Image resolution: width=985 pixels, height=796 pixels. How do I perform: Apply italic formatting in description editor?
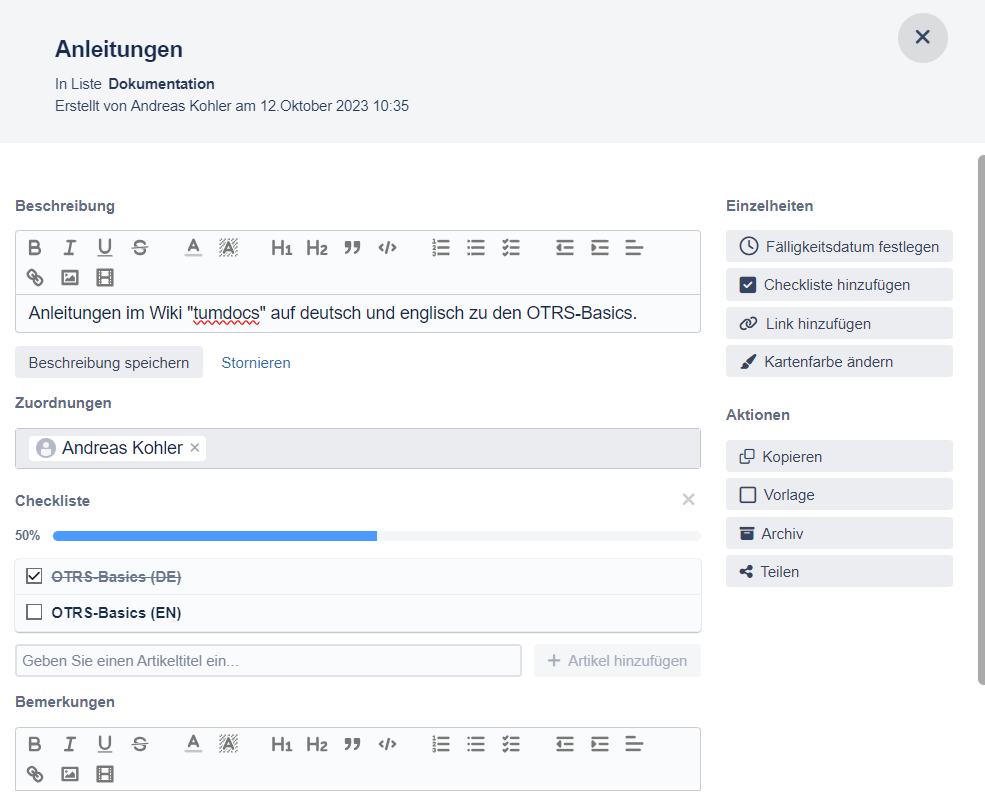click(70, 248)
